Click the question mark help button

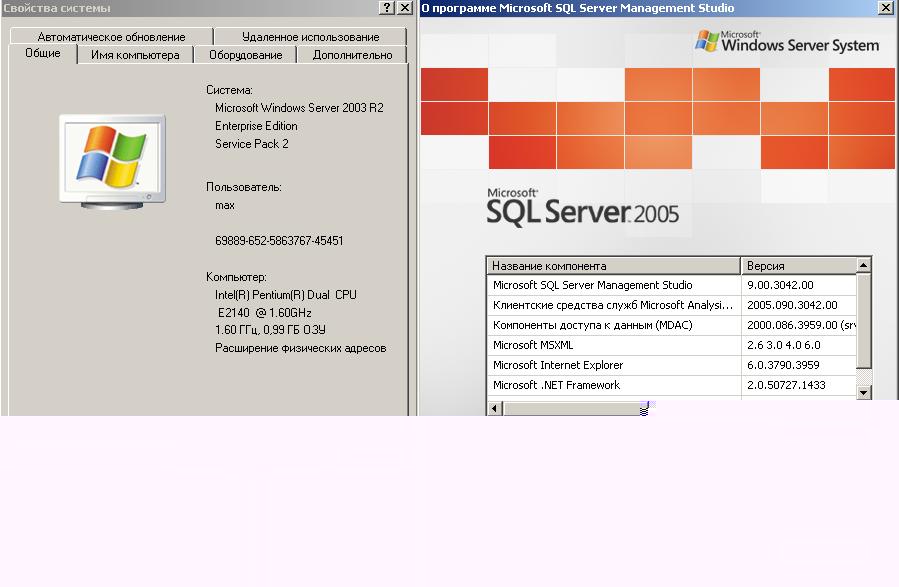click(387, 8)
